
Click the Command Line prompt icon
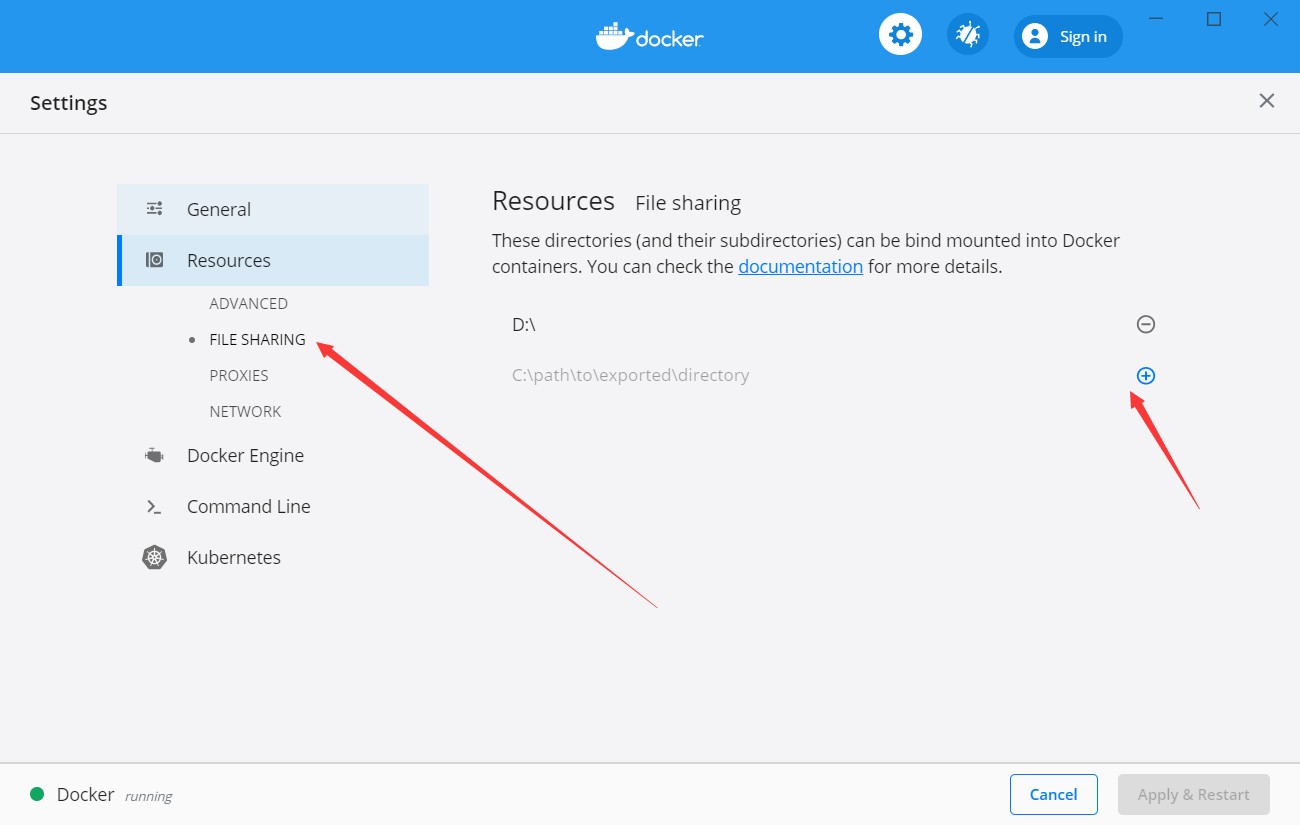click(154, 507)
